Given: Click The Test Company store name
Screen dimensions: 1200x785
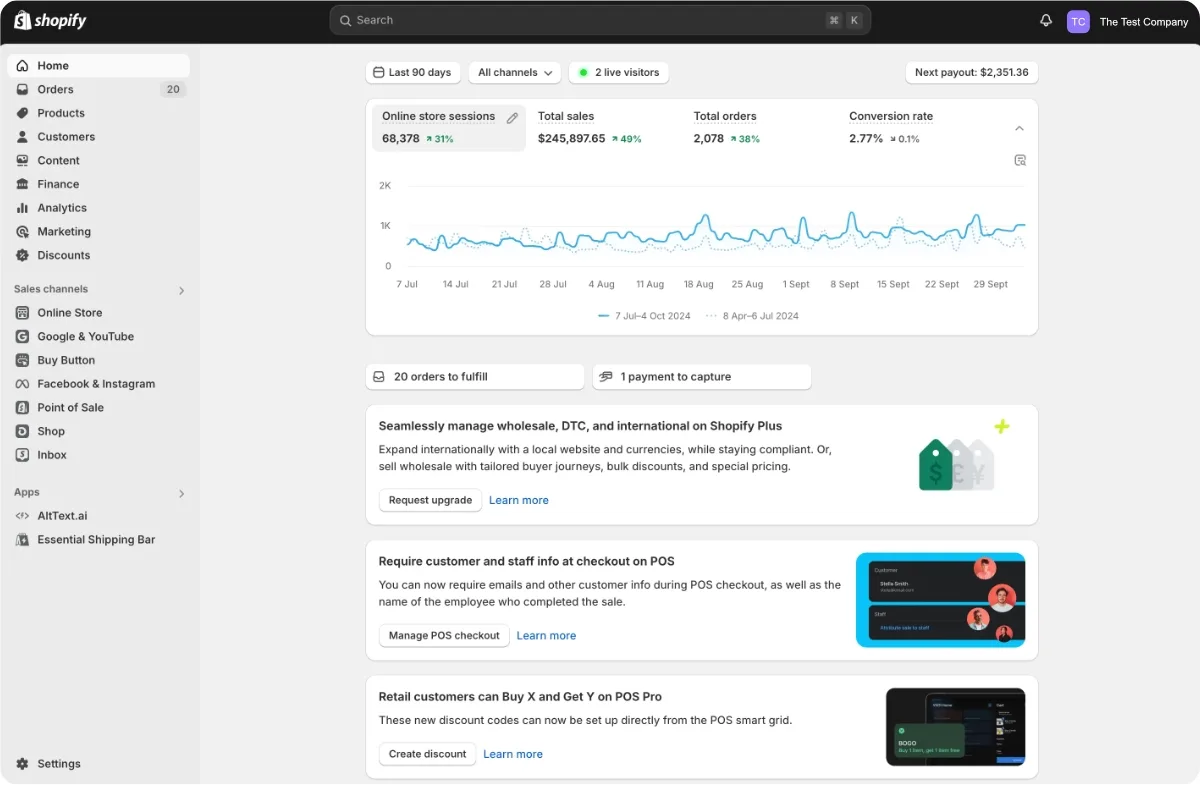Looking at the screenshot, I should [x=1144, y=22].
